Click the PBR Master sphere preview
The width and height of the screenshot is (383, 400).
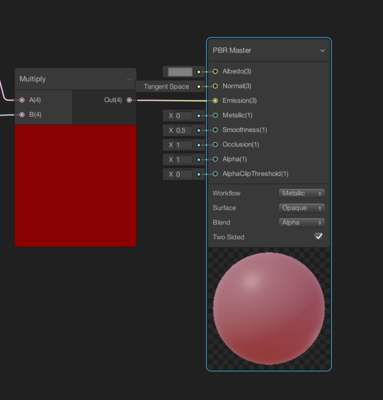(269, 309)
